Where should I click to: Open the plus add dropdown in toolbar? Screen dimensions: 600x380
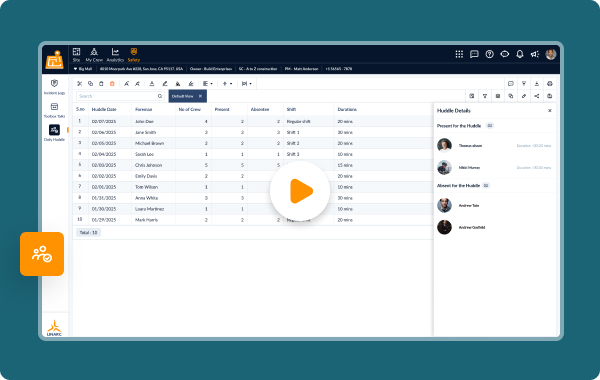tap(227, 83)
